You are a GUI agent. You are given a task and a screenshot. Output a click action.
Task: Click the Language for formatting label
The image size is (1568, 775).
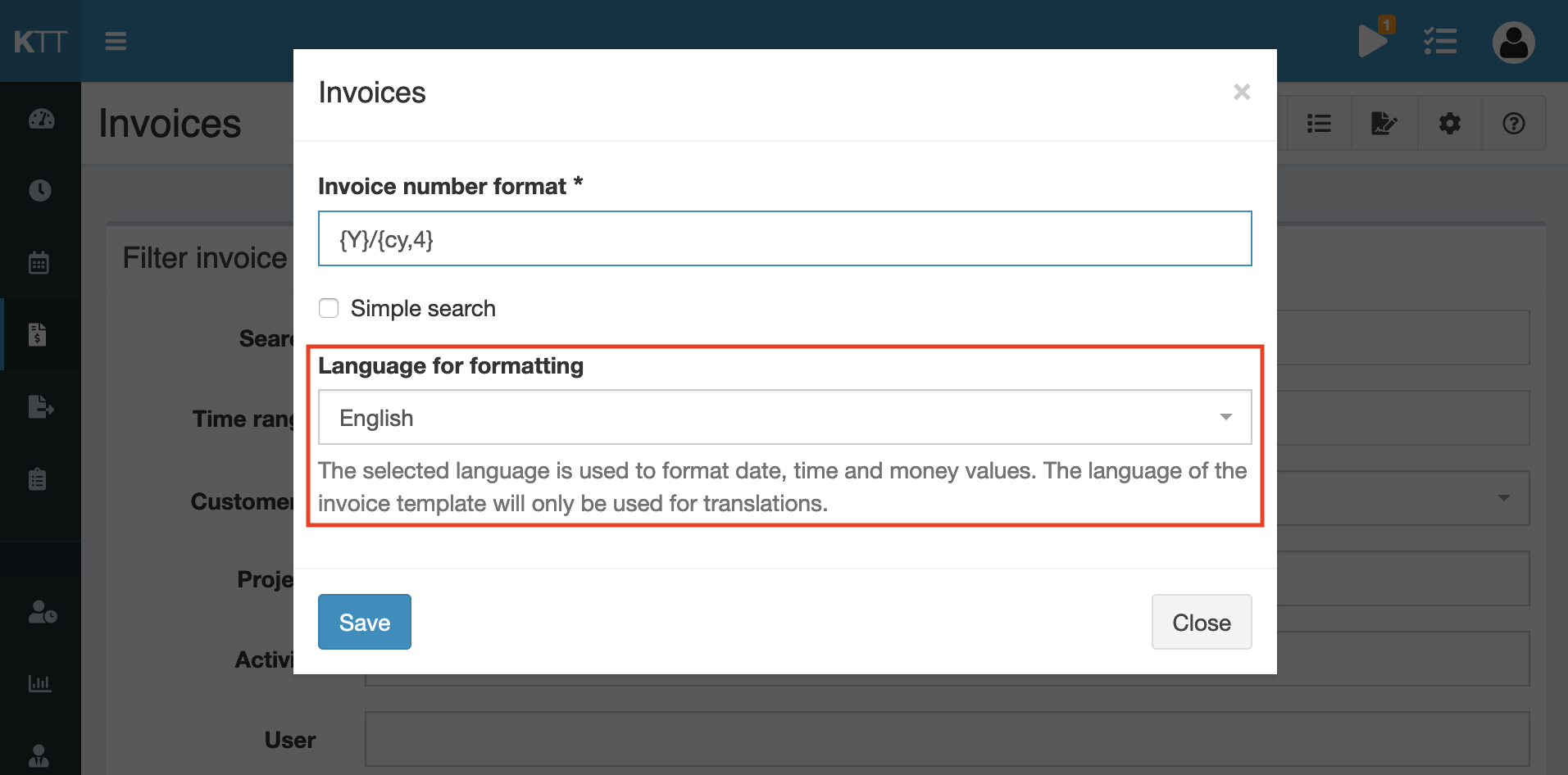click(x=451, y=365)
